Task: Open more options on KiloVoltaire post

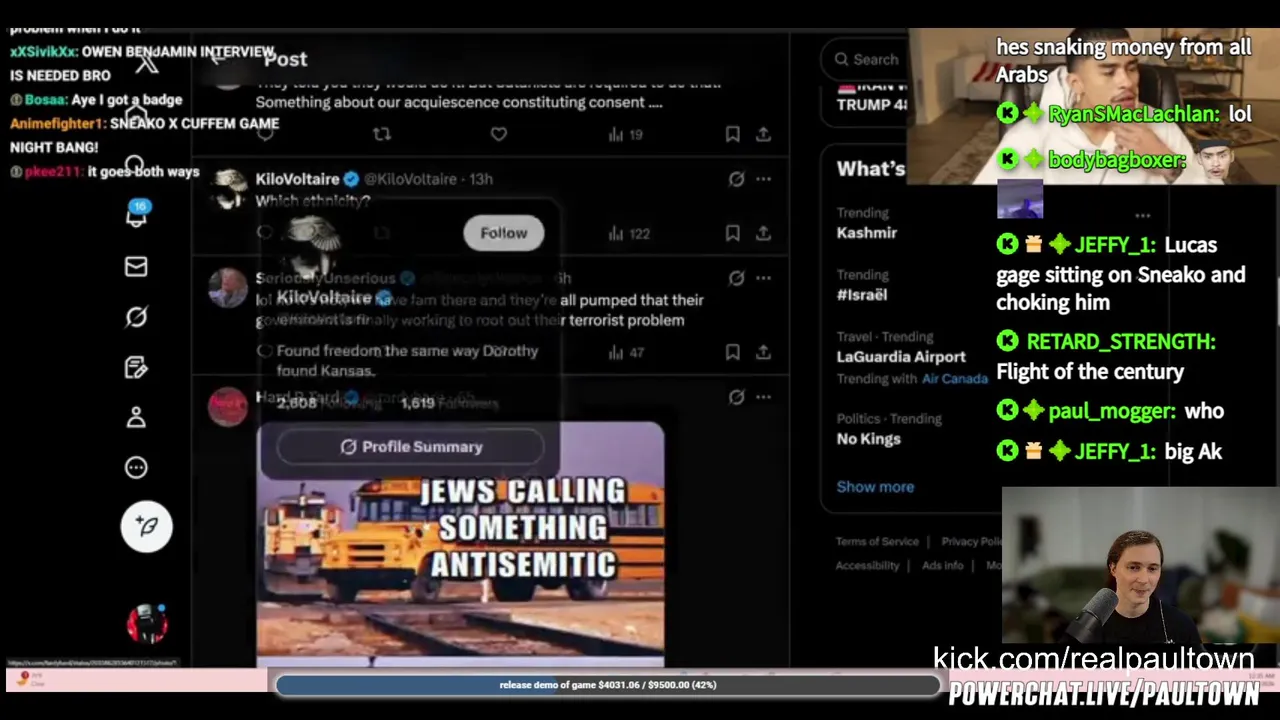Action: pos(764,179)
